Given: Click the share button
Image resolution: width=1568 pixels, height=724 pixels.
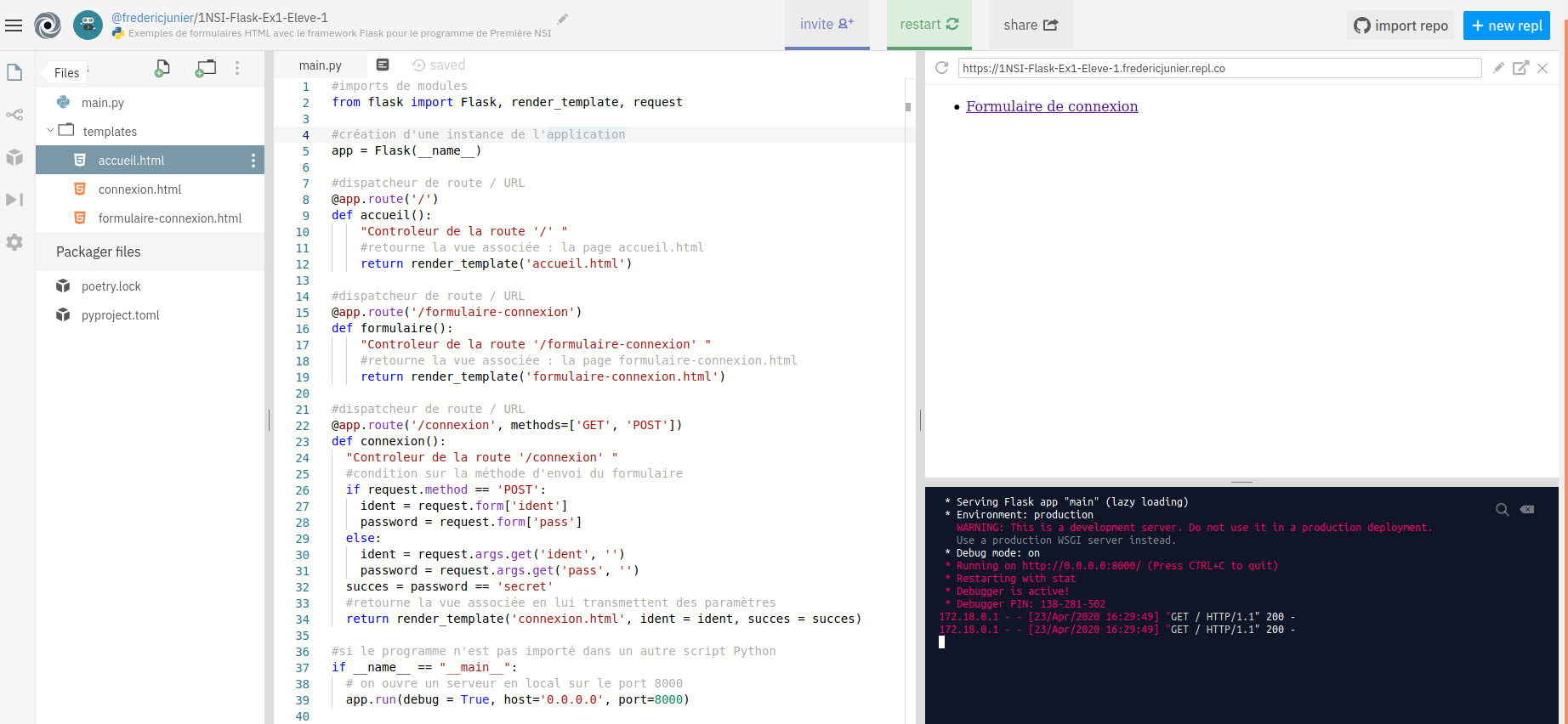Looking at the screenshot, I should tap(1031, 25).
